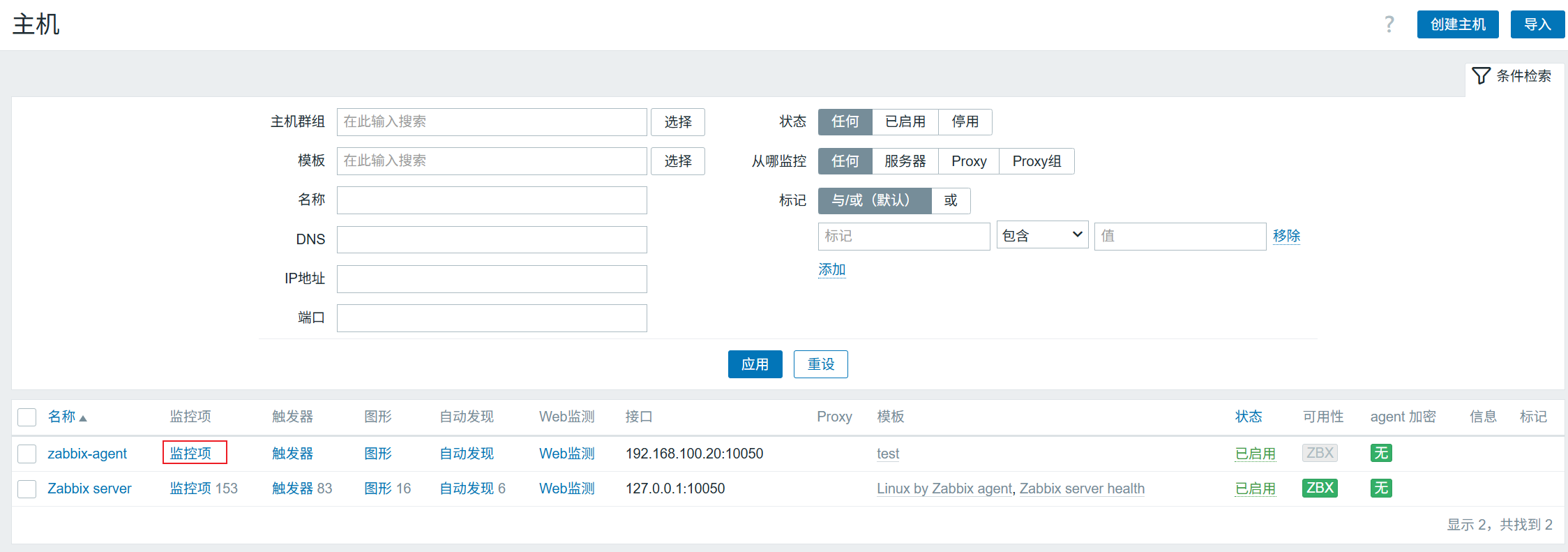The image size is (1568, 552).
Task: Open 自动发现 6 for Zabbix server
Action: coord(473,488)
